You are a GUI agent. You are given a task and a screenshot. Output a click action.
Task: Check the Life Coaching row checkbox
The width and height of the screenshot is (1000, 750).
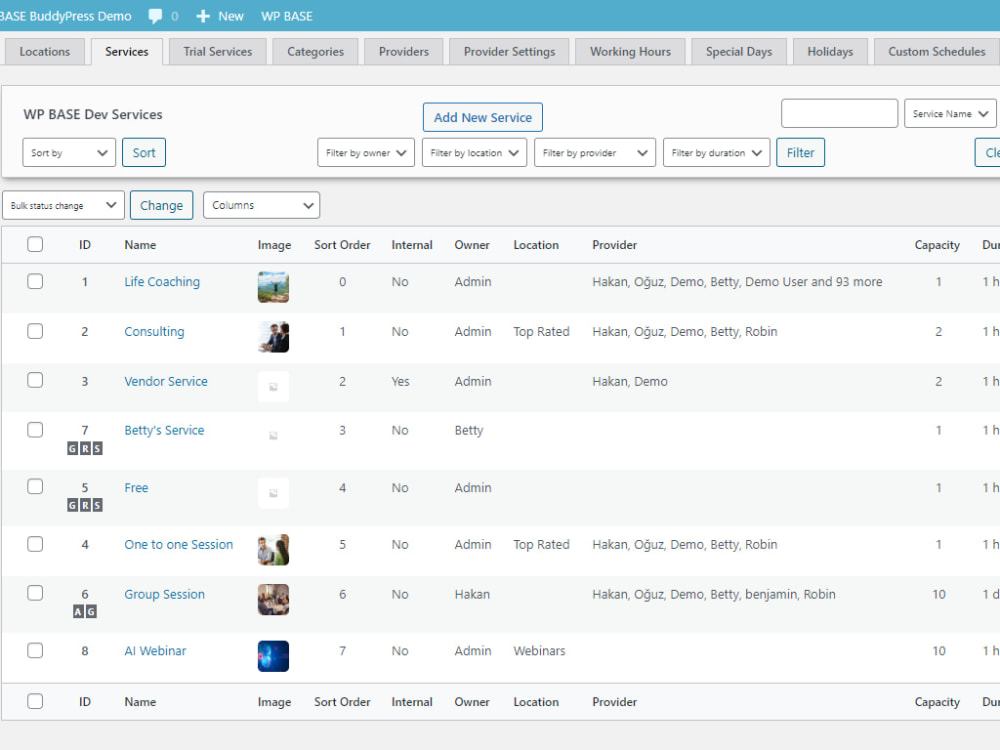click(35, 281)
